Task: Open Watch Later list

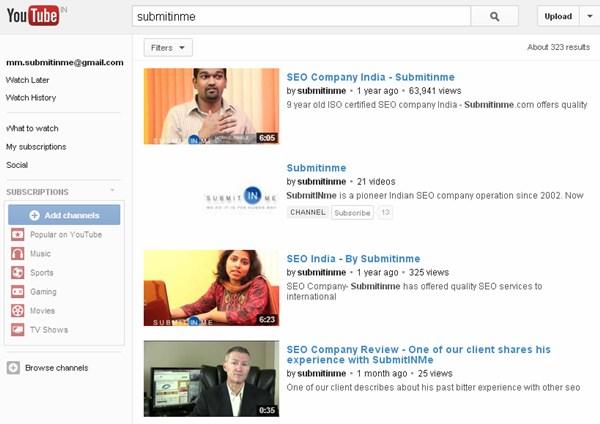Action: (x=28, y=80)
